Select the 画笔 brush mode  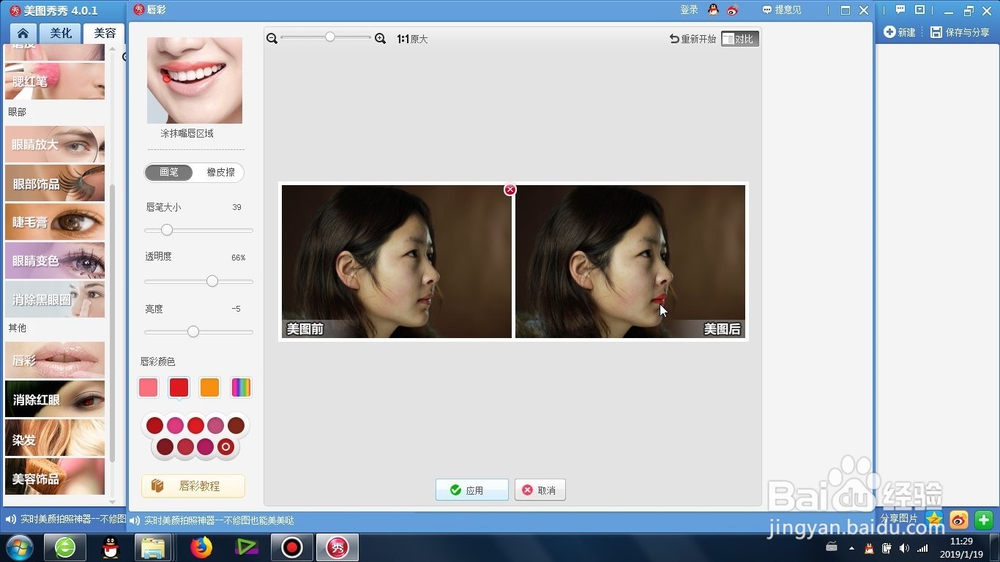pos(169,172)
